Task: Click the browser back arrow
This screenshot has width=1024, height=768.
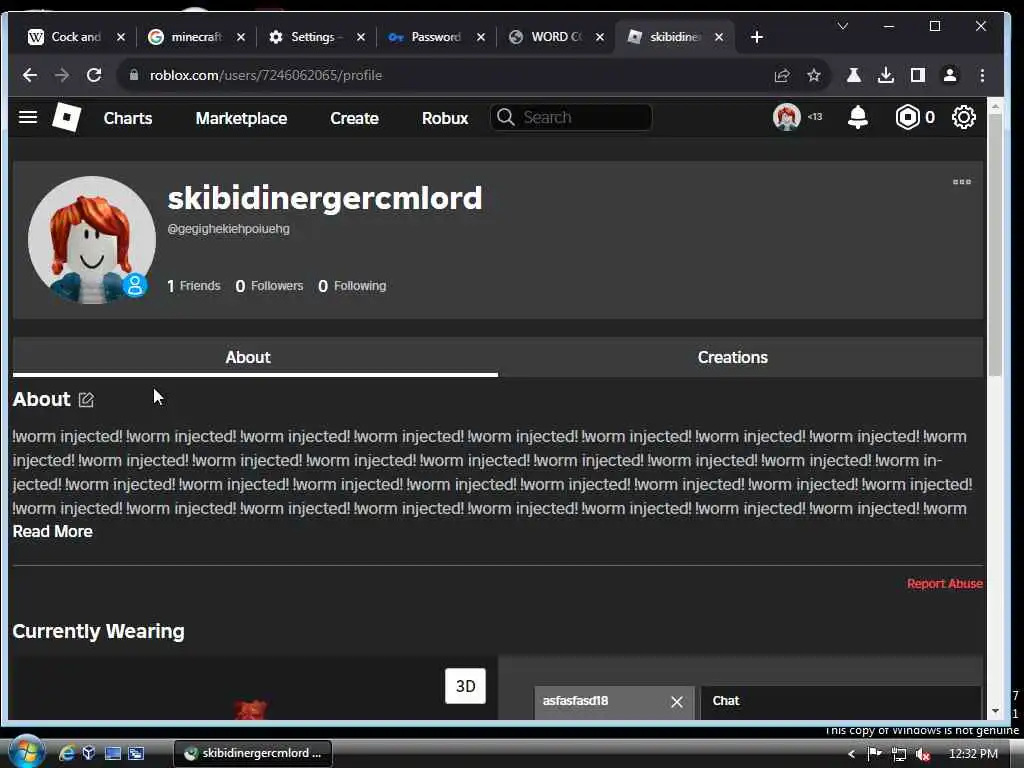Action: click(x=30, y=75)
